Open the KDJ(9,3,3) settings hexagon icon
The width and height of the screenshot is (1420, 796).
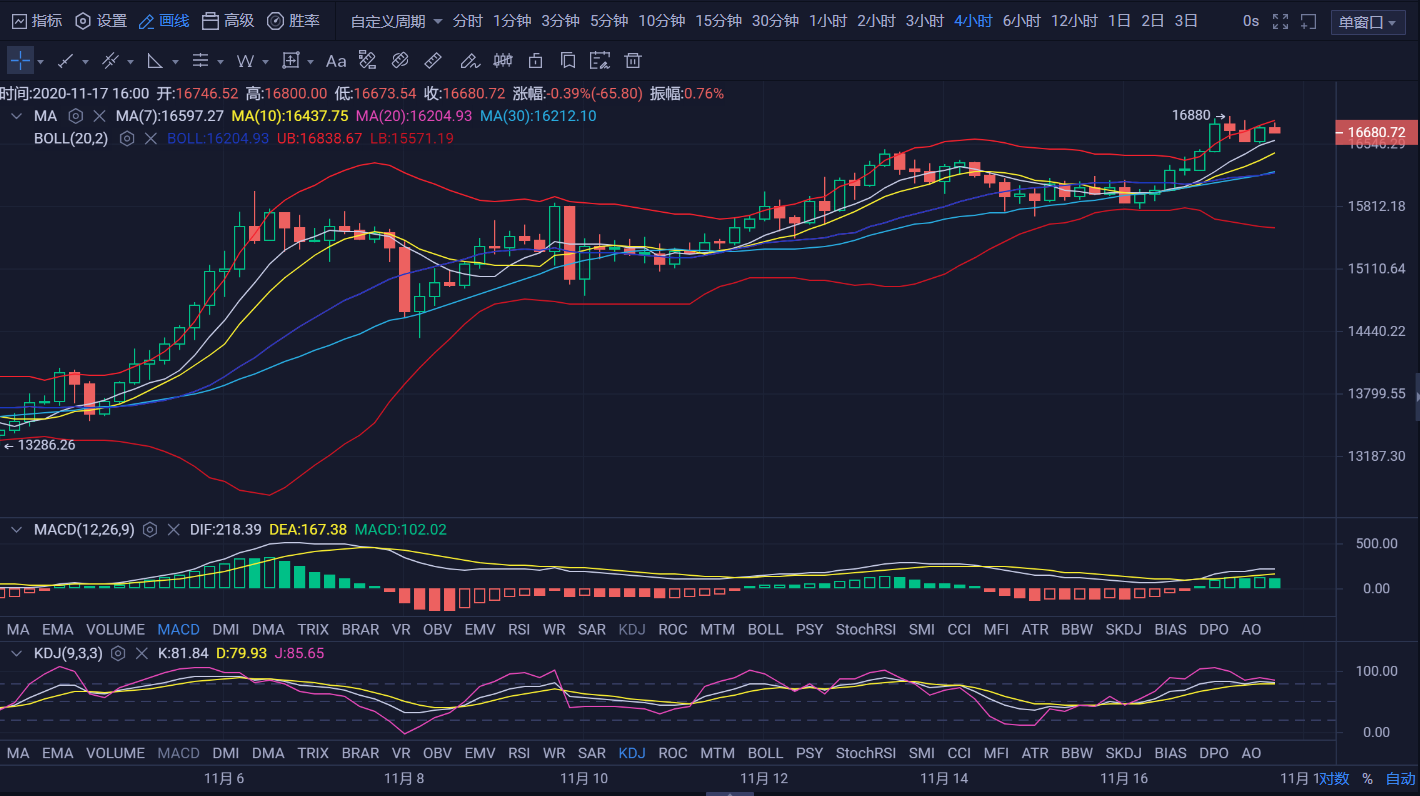[x=117, y=653]
